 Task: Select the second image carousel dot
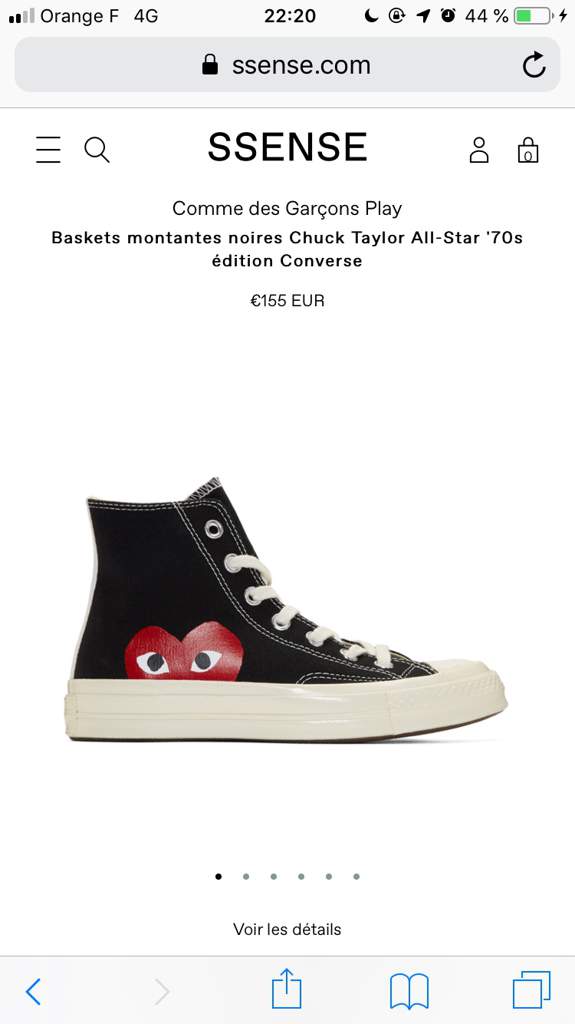pyautogui.click(x=246, y=876)
